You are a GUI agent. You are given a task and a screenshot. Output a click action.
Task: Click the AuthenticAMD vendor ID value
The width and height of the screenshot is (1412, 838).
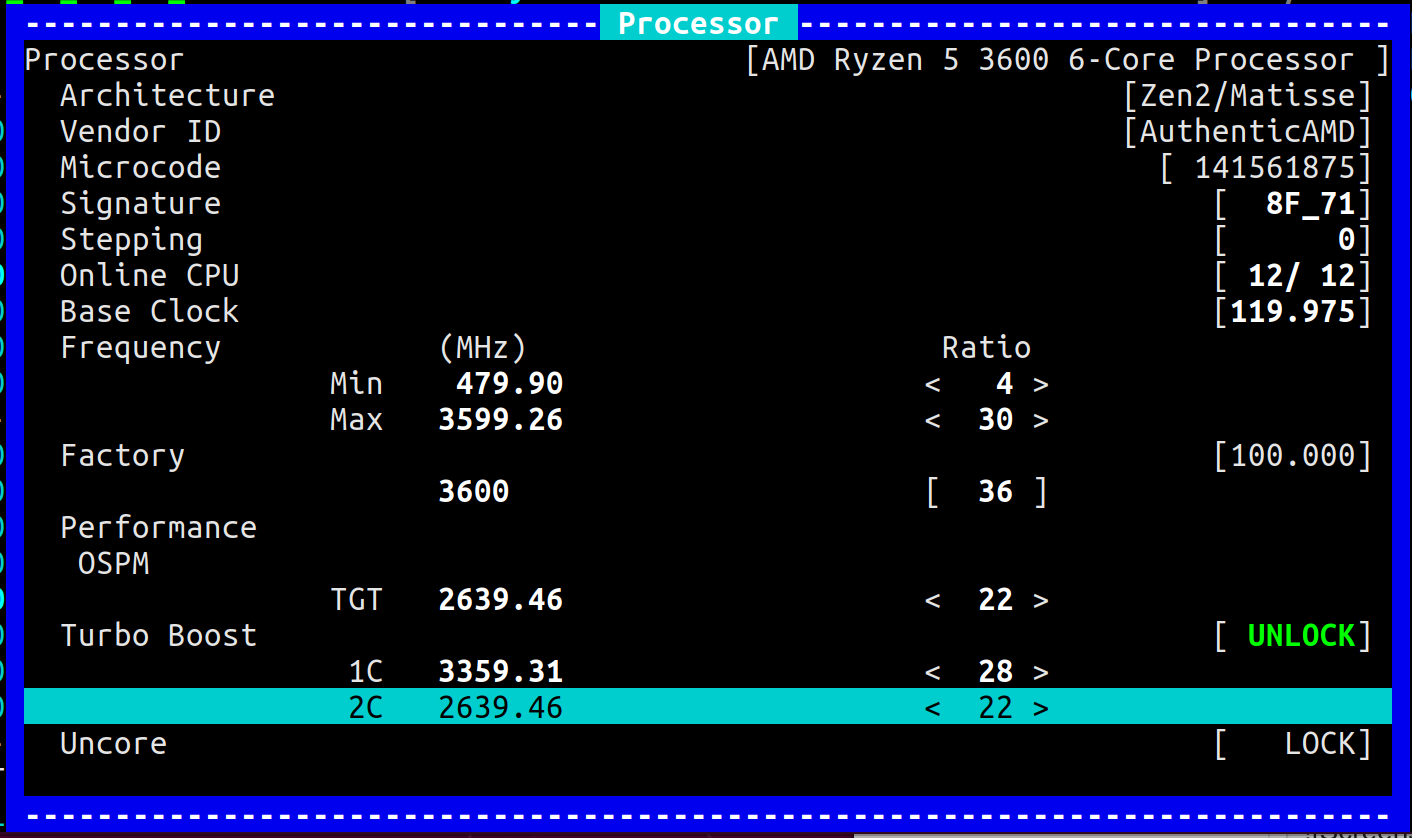(1247, 132)
